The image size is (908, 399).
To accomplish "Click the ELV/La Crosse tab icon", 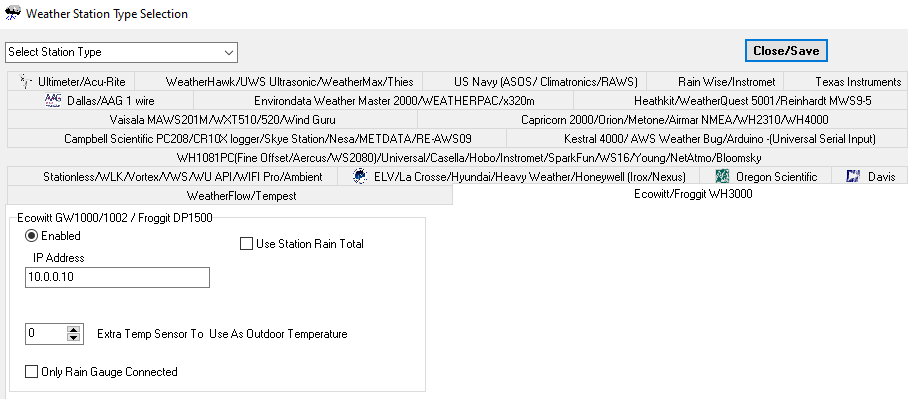I will [360, 177].
